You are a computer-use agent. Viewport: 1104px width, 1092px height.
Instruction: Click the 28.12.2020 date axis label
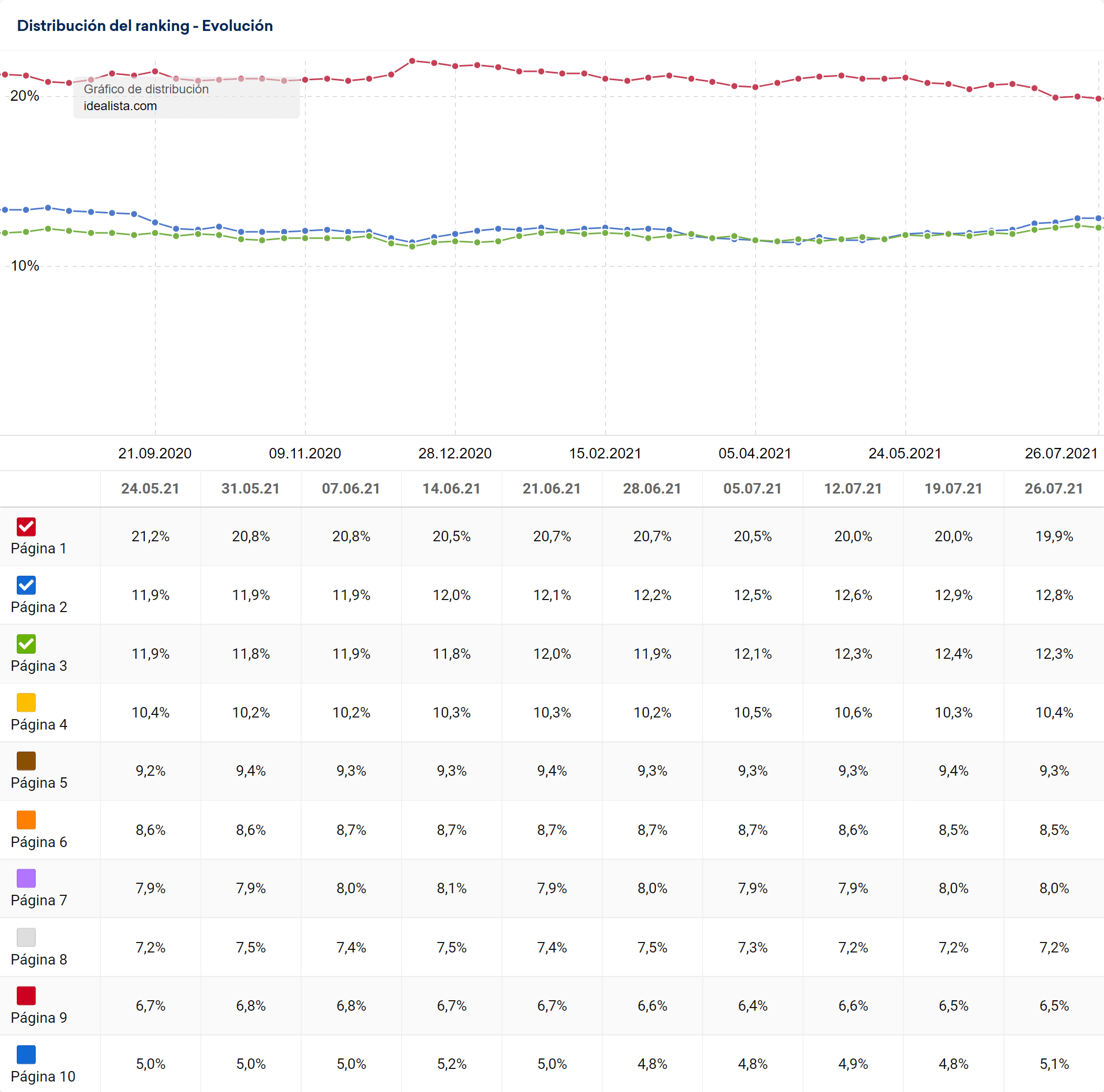pyautogui.click(x=455, y=454)
